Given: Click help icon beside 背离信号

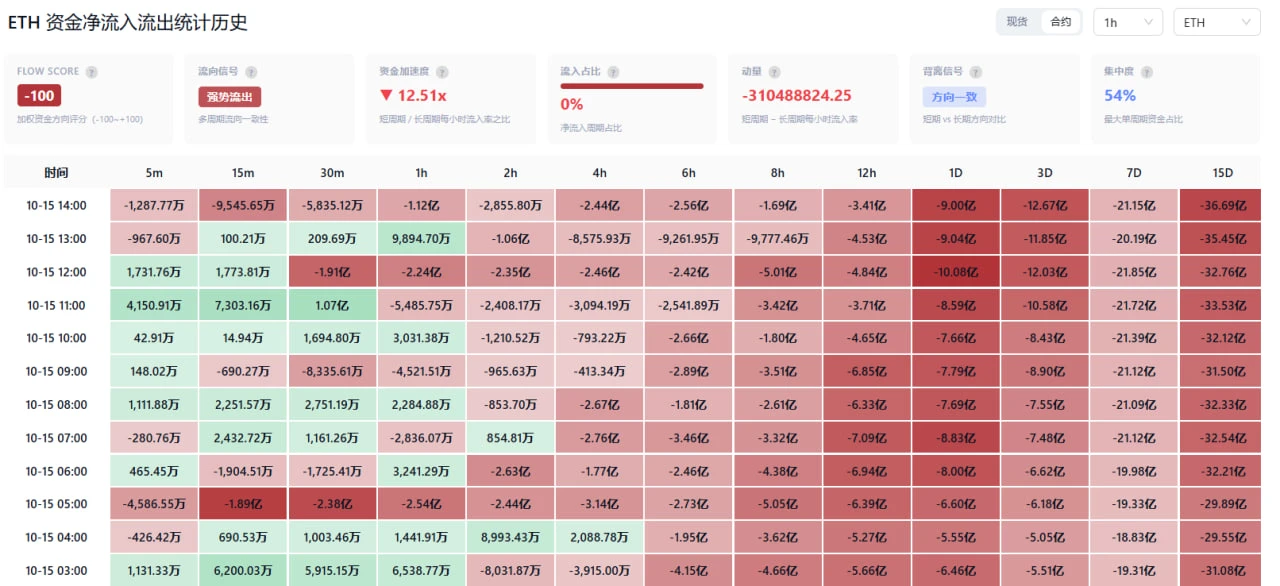Looking at the screenshot, I should click(976, 72).
